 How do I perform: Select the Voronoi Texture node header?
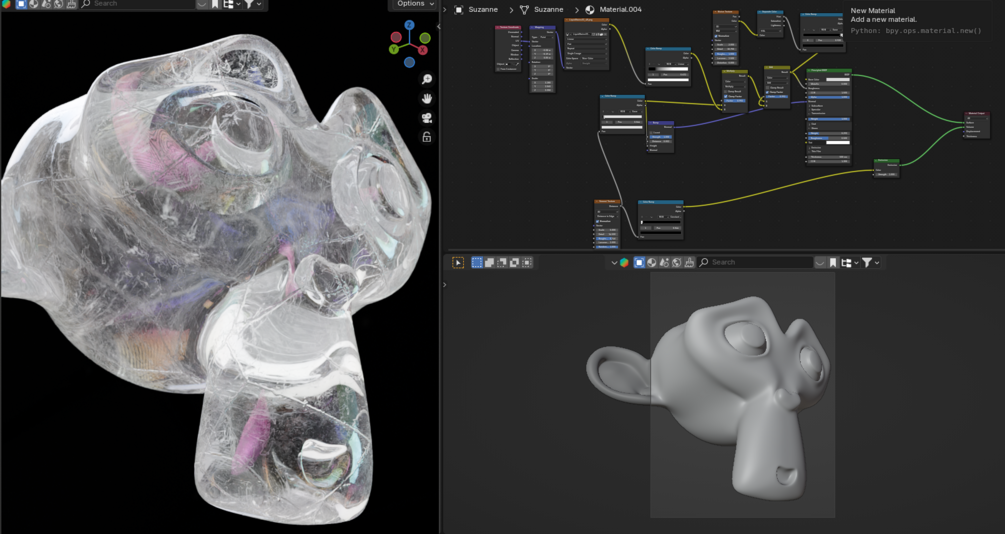tap(607, 201)
